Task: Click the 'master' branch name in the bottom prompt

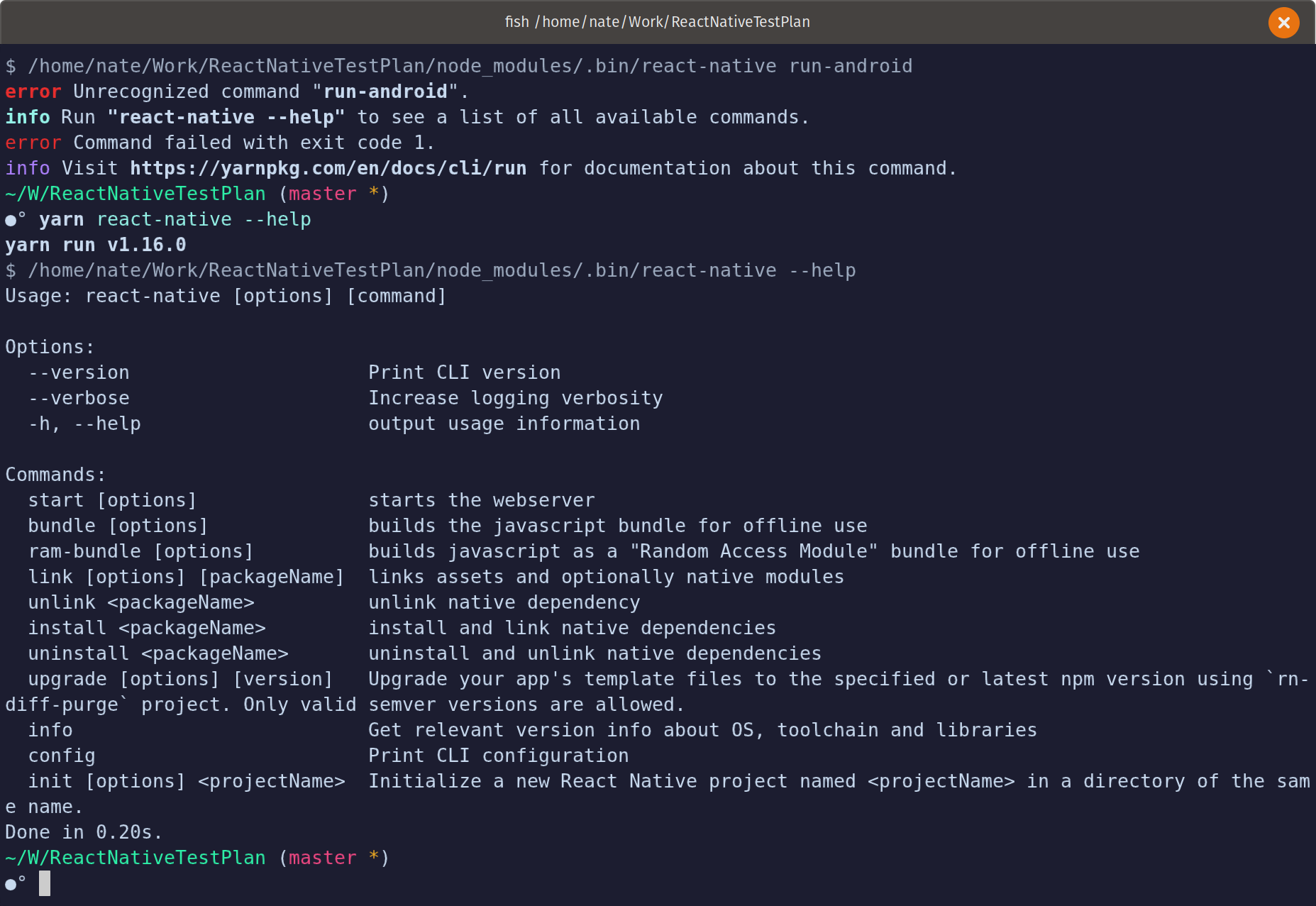Action: (323, 858)
